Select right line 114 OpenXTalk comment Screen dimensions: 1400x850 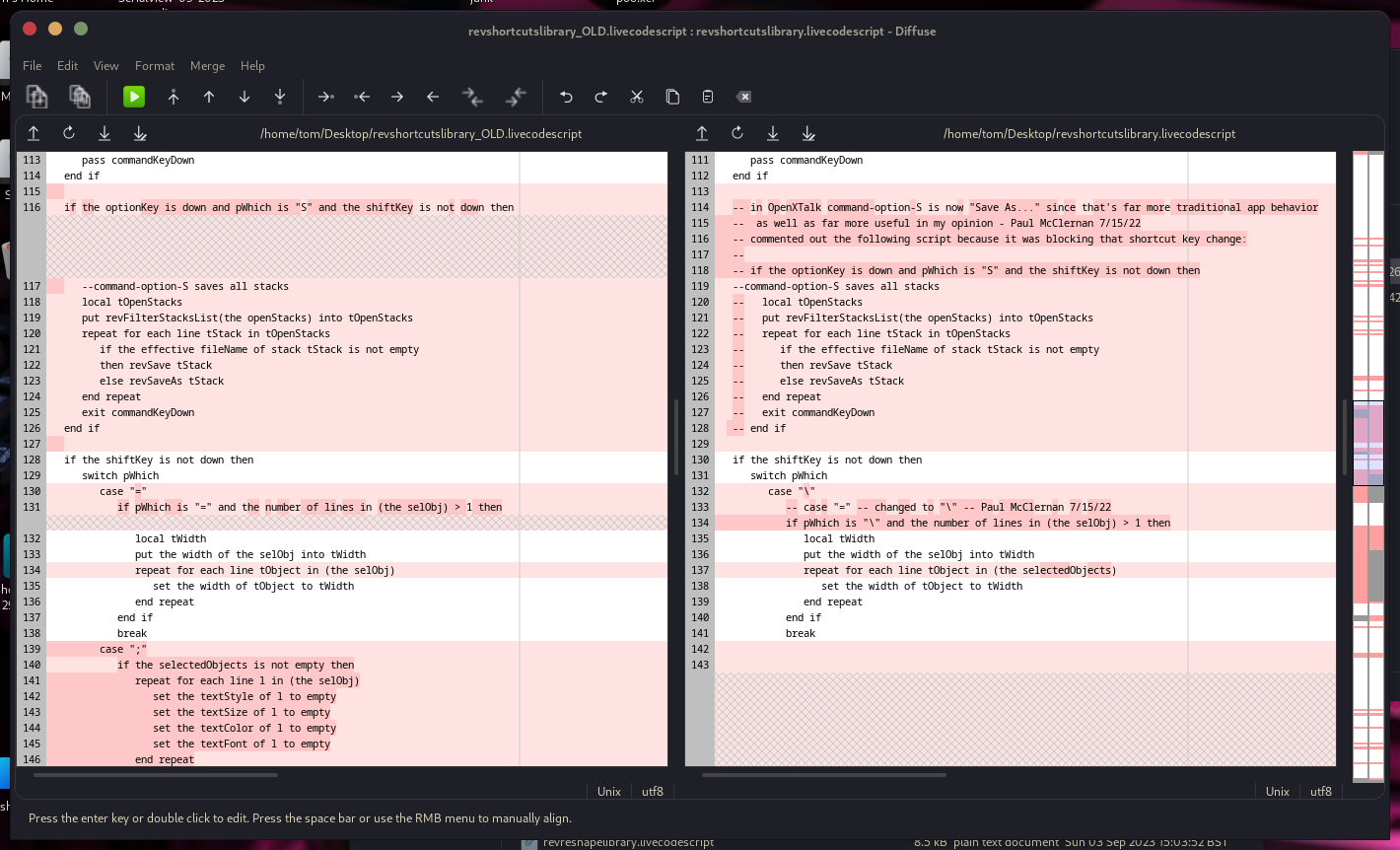[x=1025, y=207]
